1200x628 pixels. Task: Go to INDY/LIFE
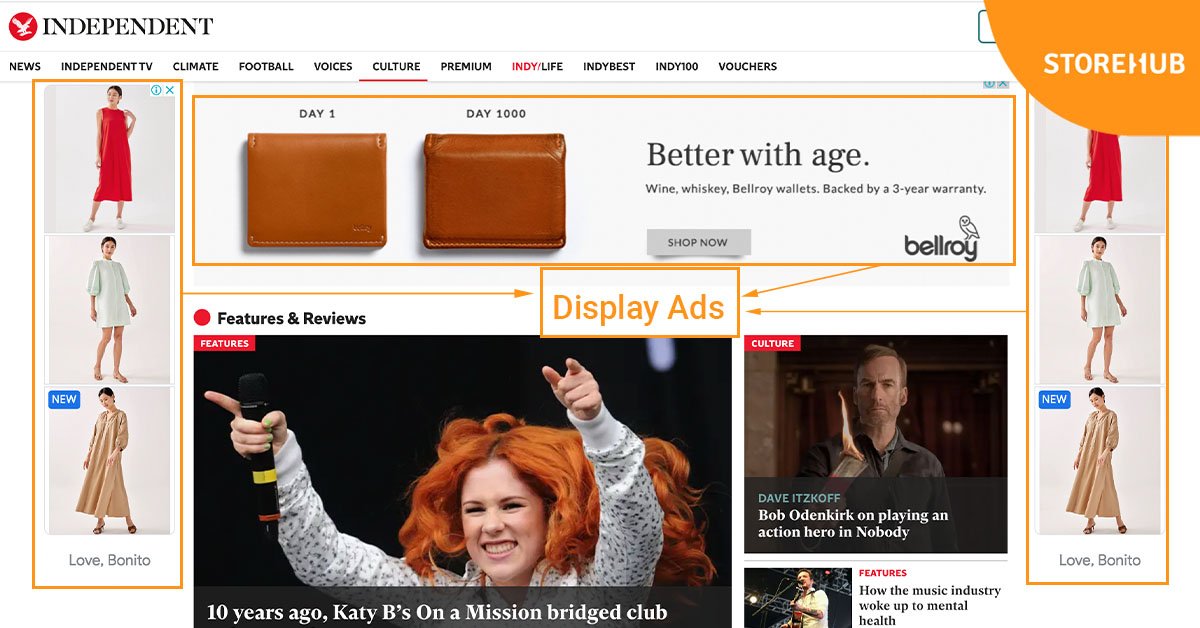[537, 67]
